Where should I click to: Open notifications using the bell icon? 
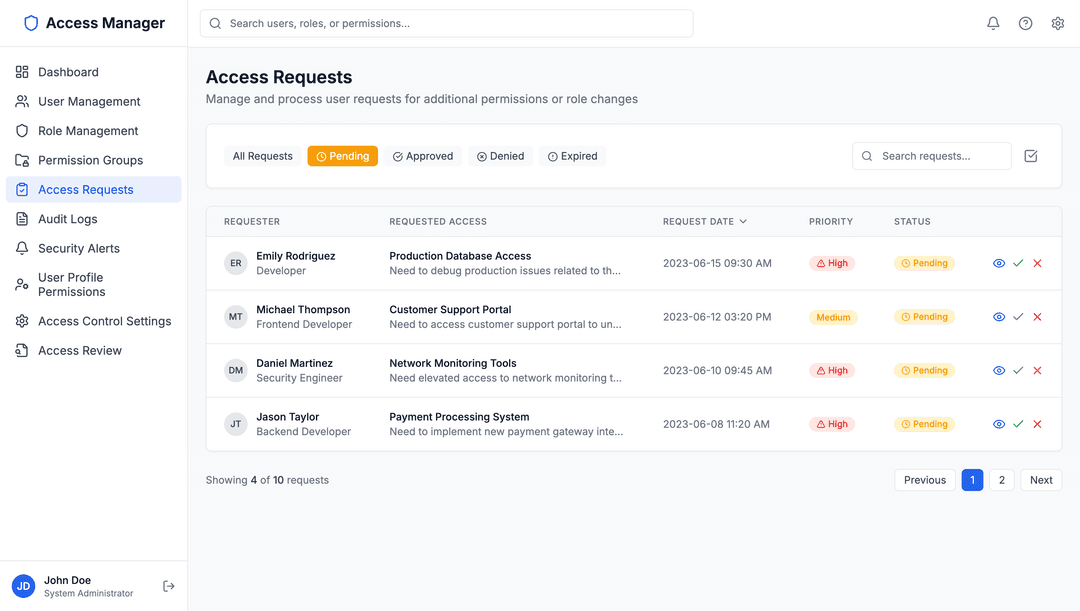[x=993, y=22]
